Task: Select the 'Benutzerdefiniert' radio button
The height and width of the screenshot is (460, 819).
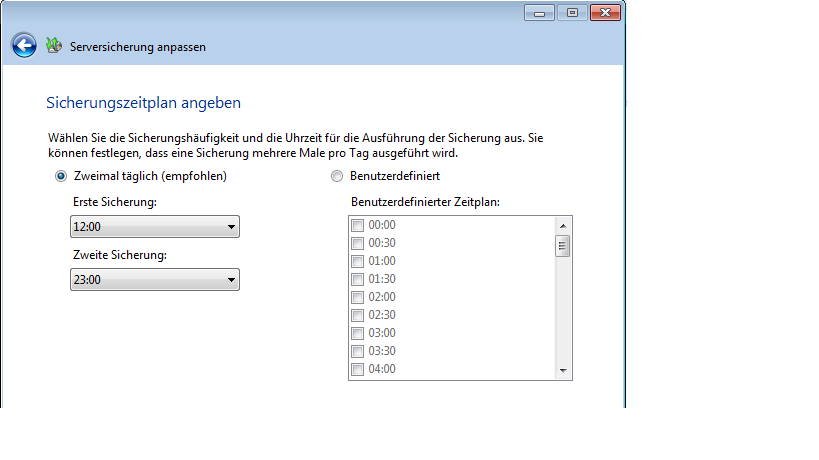Action: tap(336, 176)
